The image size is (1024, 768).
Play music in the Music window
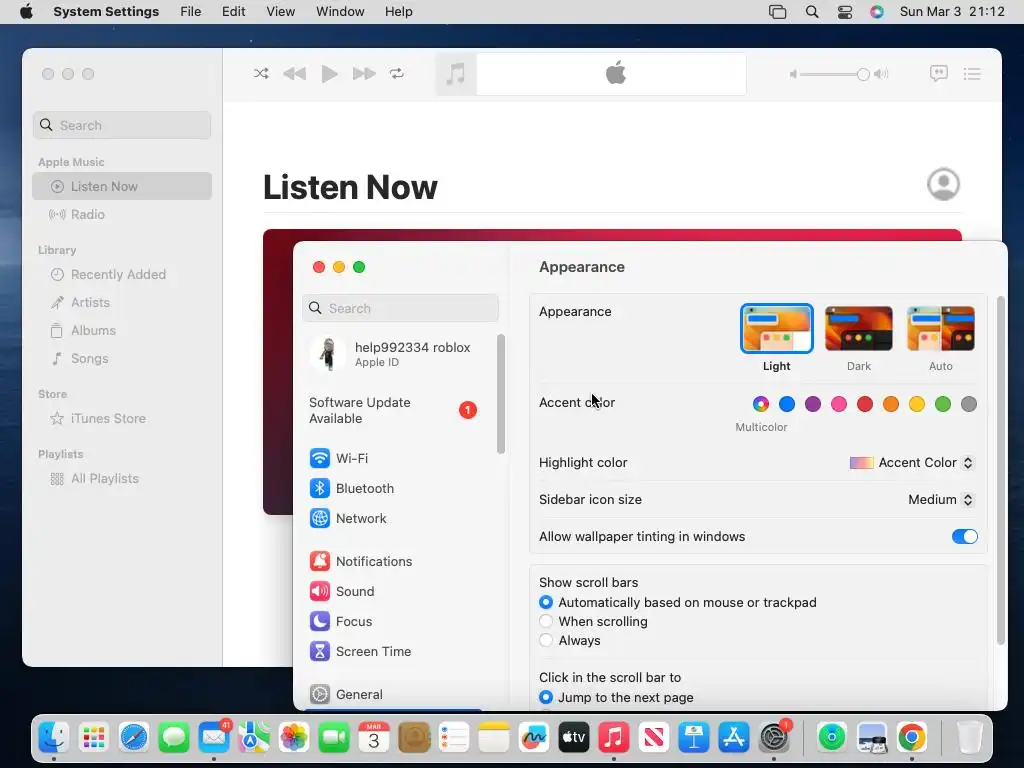click(x=329, y=74)
